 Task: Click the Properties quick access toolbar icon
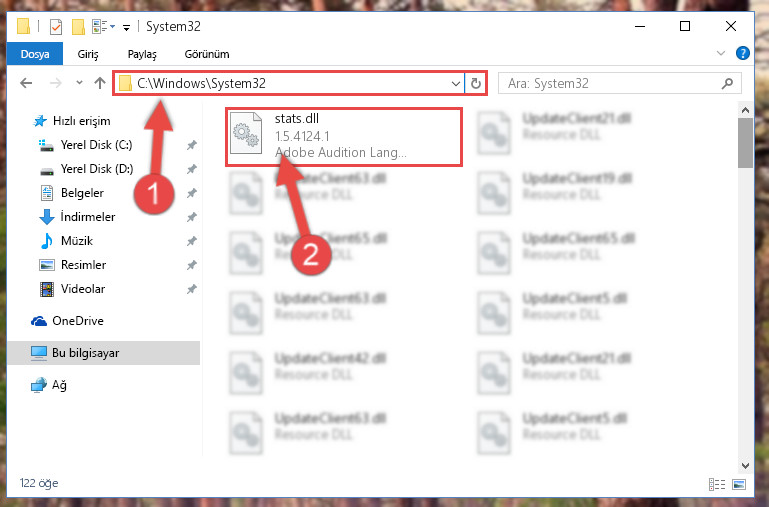tap(56, 26)
